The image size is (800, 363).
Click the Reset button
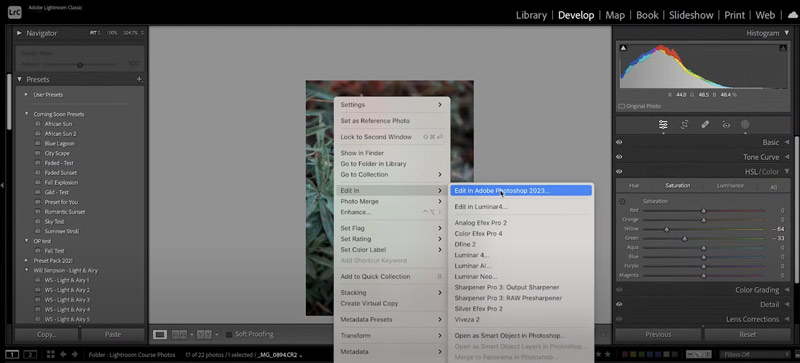click(x=747, y=334)
